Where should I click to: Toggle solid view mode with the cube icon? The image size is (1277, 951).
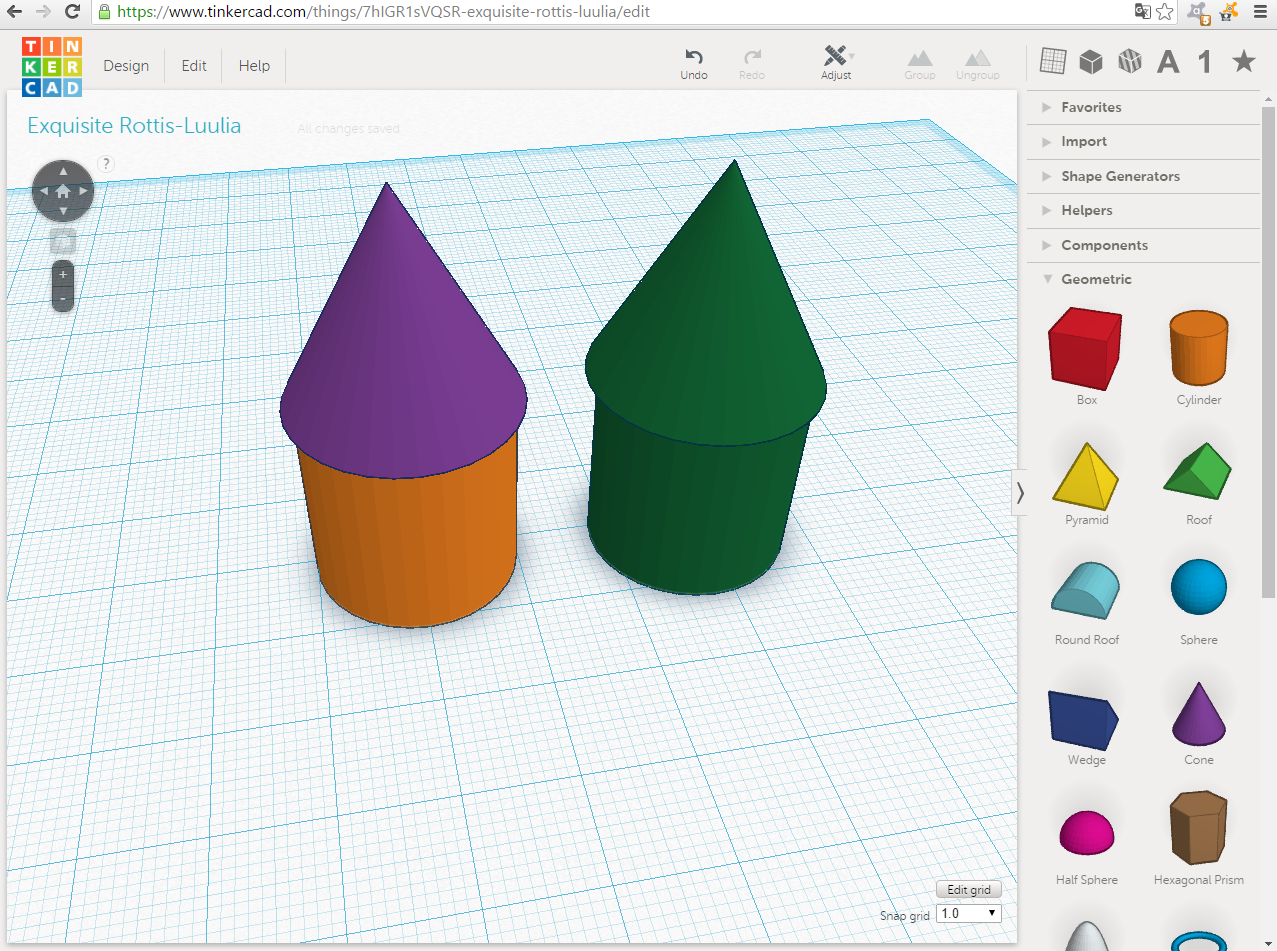pos(1089,61)
